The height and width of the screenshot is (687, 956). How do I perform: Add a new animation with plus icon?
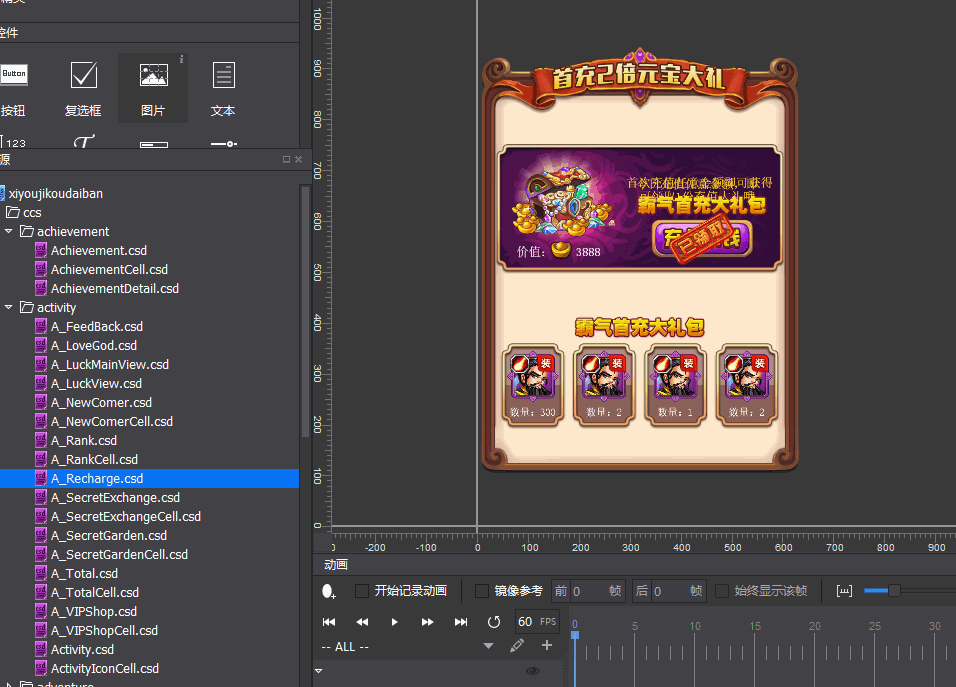click(x=547, y=646)
